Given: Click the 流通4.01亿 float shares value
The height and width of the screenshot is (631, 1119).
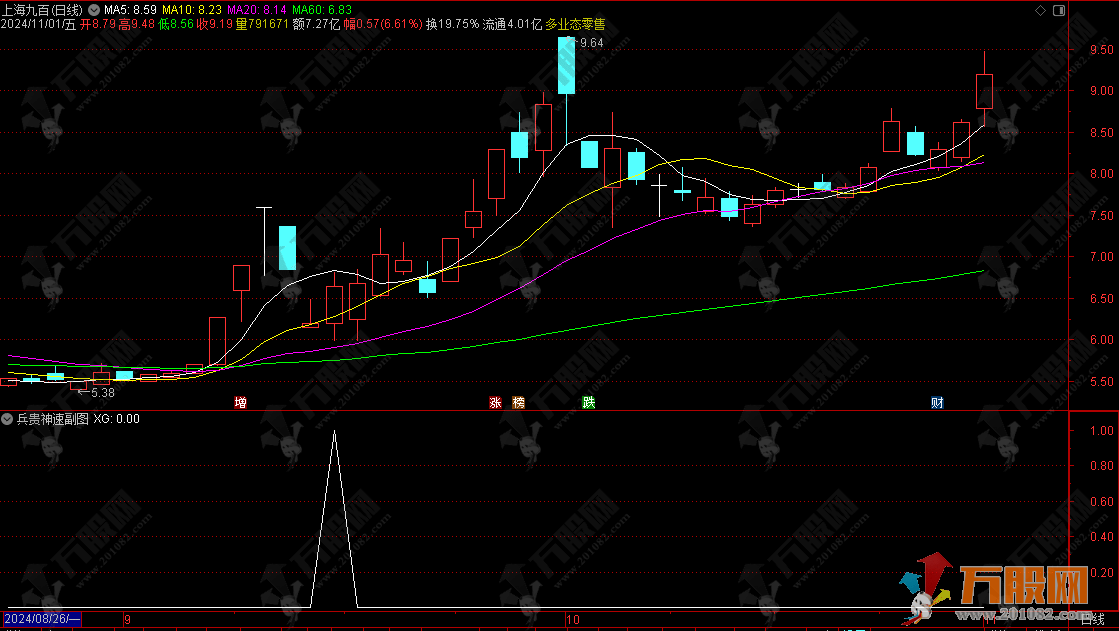Looking at the screenshot, I should click(x=512, y=24).
